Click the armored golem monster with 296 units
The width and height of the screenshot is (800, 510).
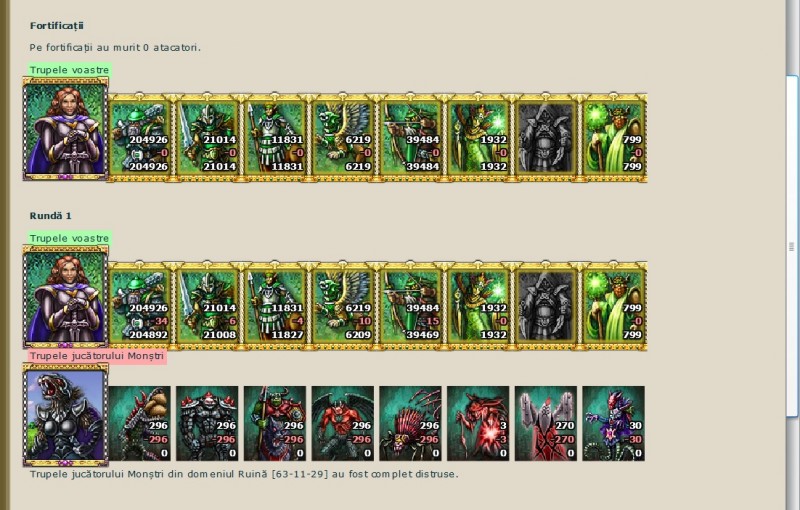(207, 423)
